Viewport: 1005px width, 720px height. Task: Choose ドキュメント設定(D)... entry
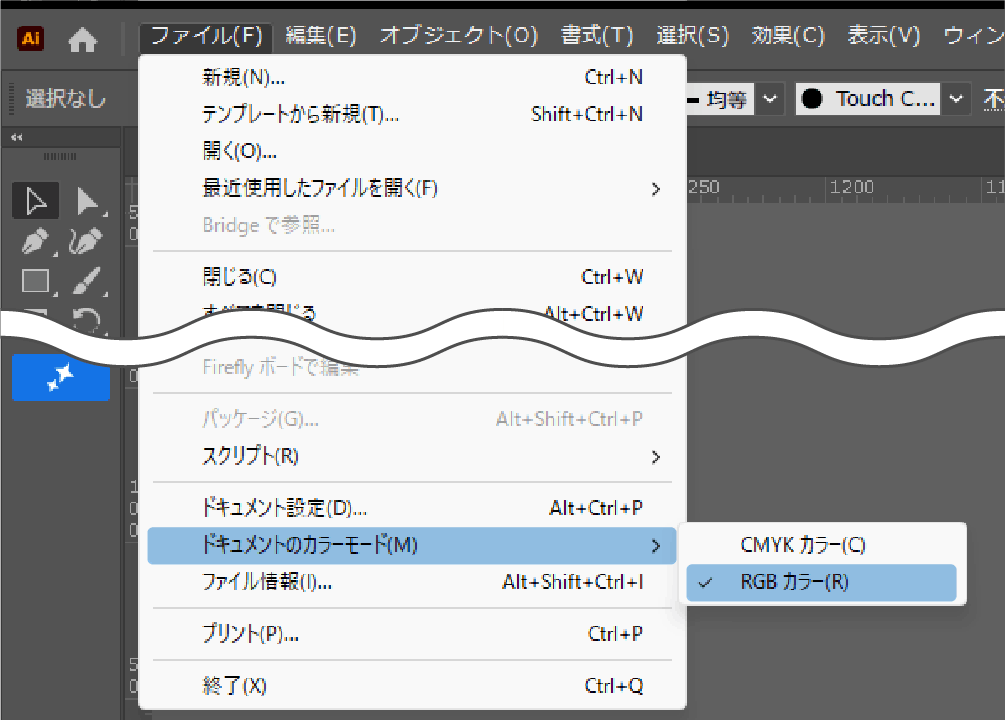tap(411, 508)
